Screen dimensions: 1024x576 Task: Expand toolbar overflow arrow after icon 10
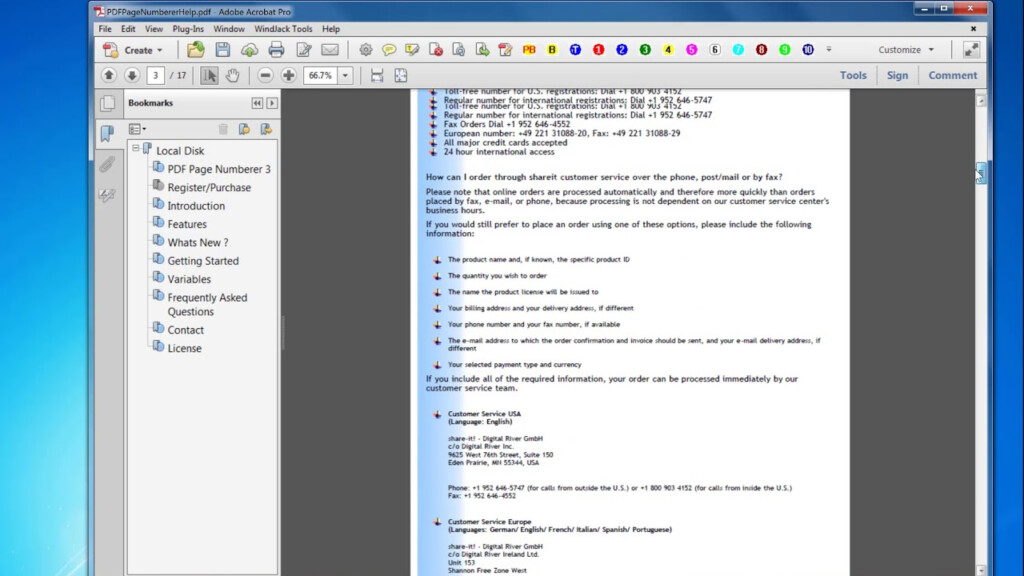(829, 50)
